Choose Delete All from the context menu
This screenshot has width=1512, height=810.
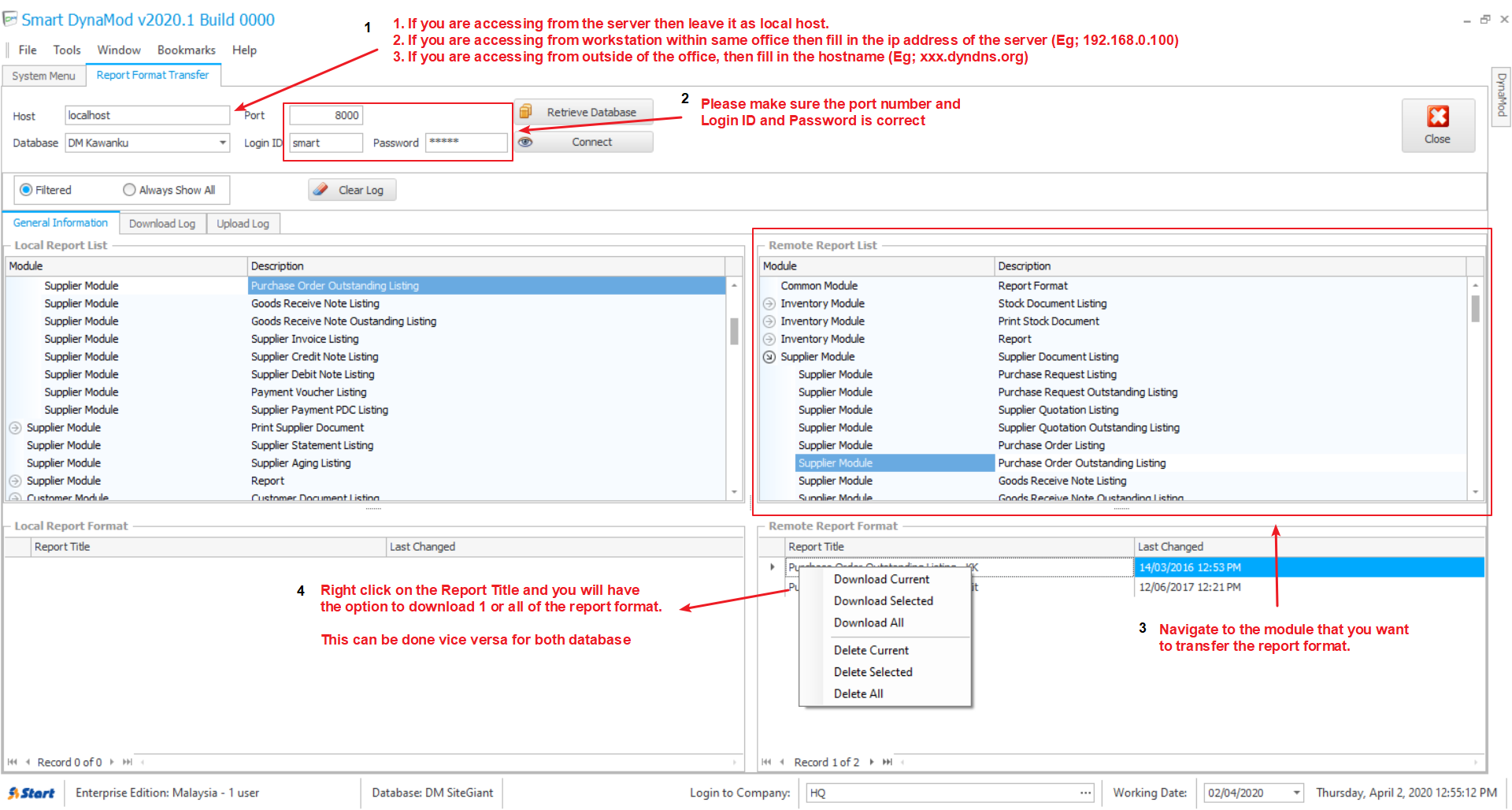pyautogui.click(x=858, y=693)
